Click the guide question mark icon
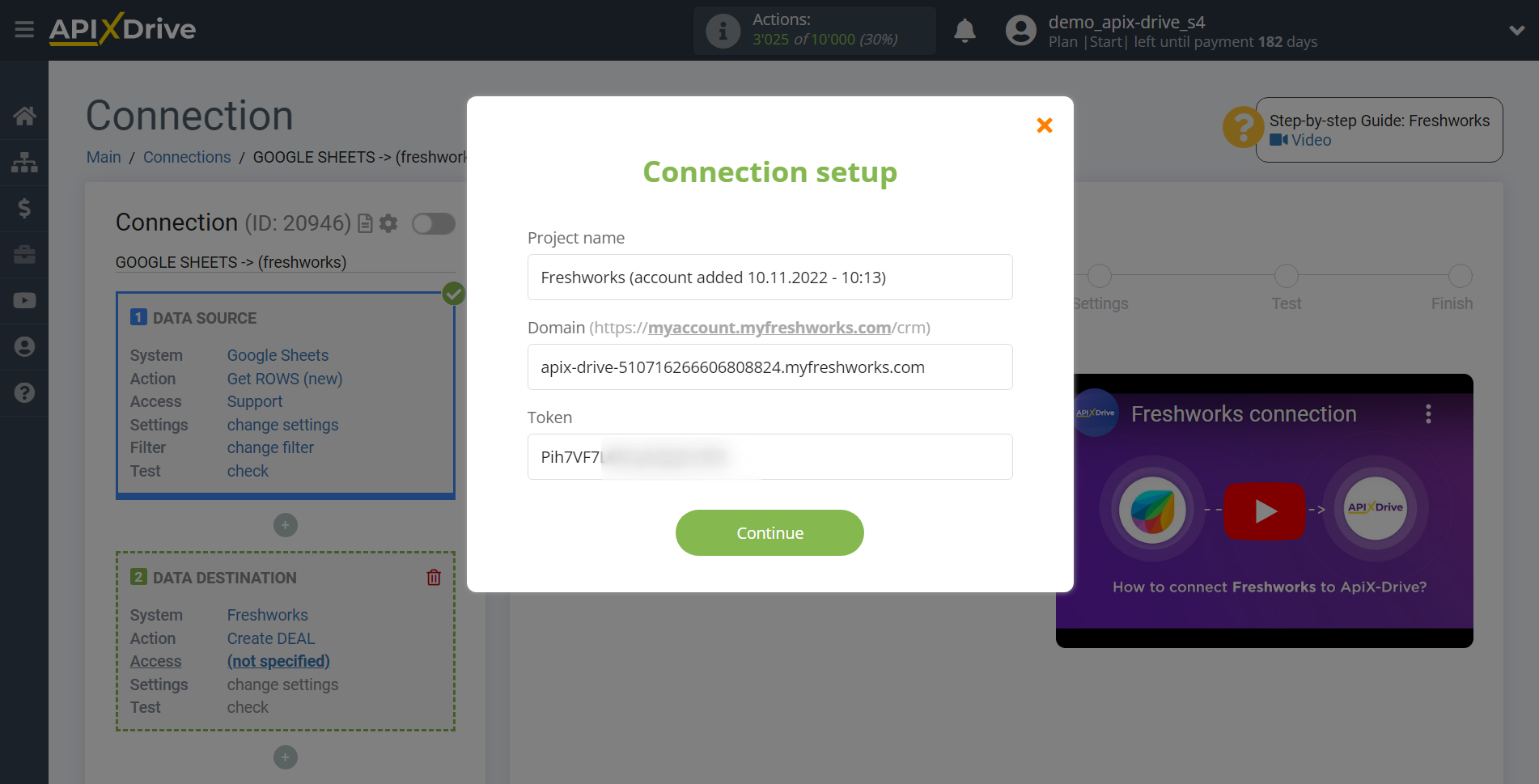The width and height of the screenshot is (1539, 784). point(1243,127)
